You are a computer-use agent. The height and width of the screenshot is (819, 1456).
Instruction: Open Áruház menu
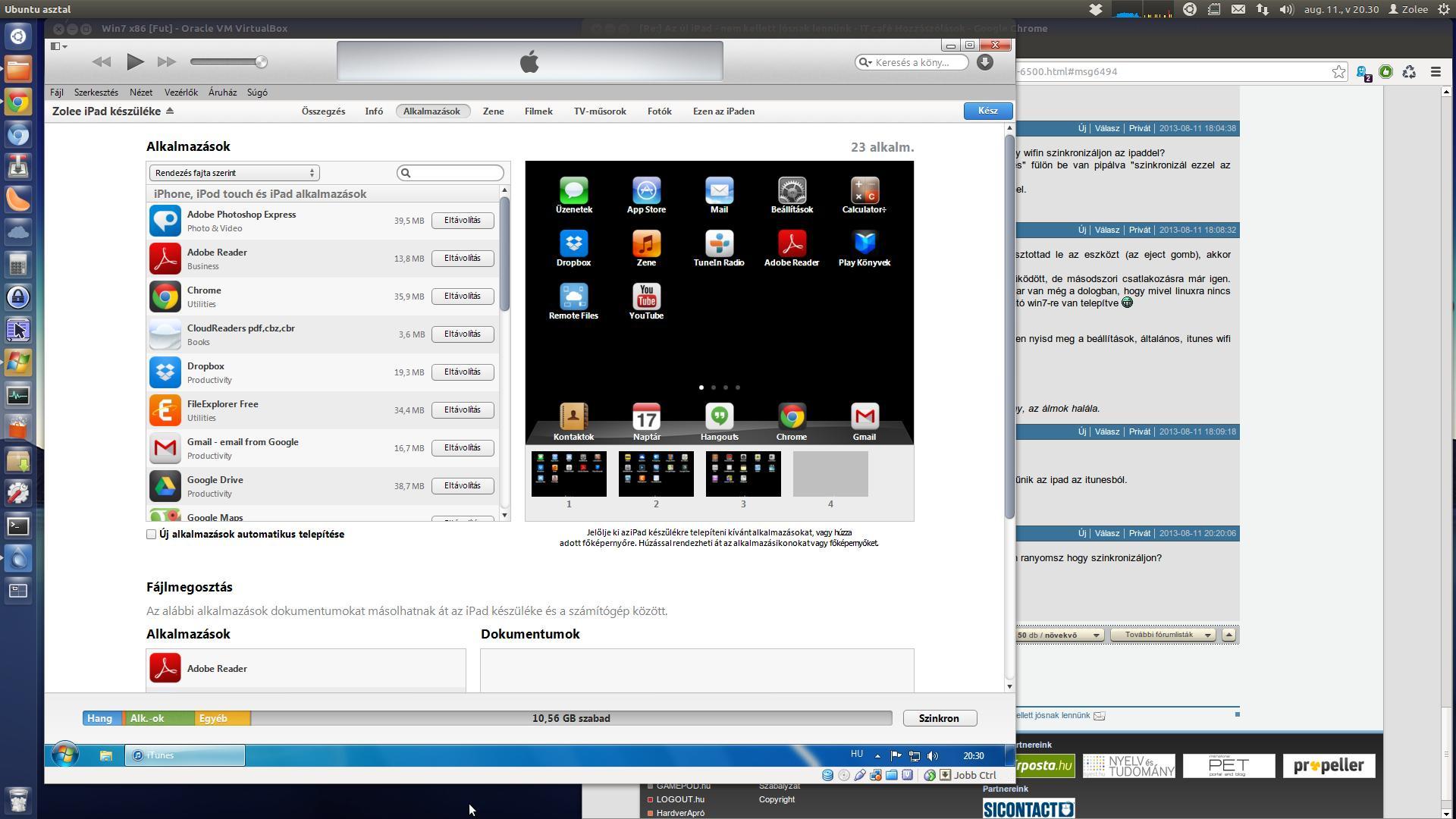click(x=222, y=92)
